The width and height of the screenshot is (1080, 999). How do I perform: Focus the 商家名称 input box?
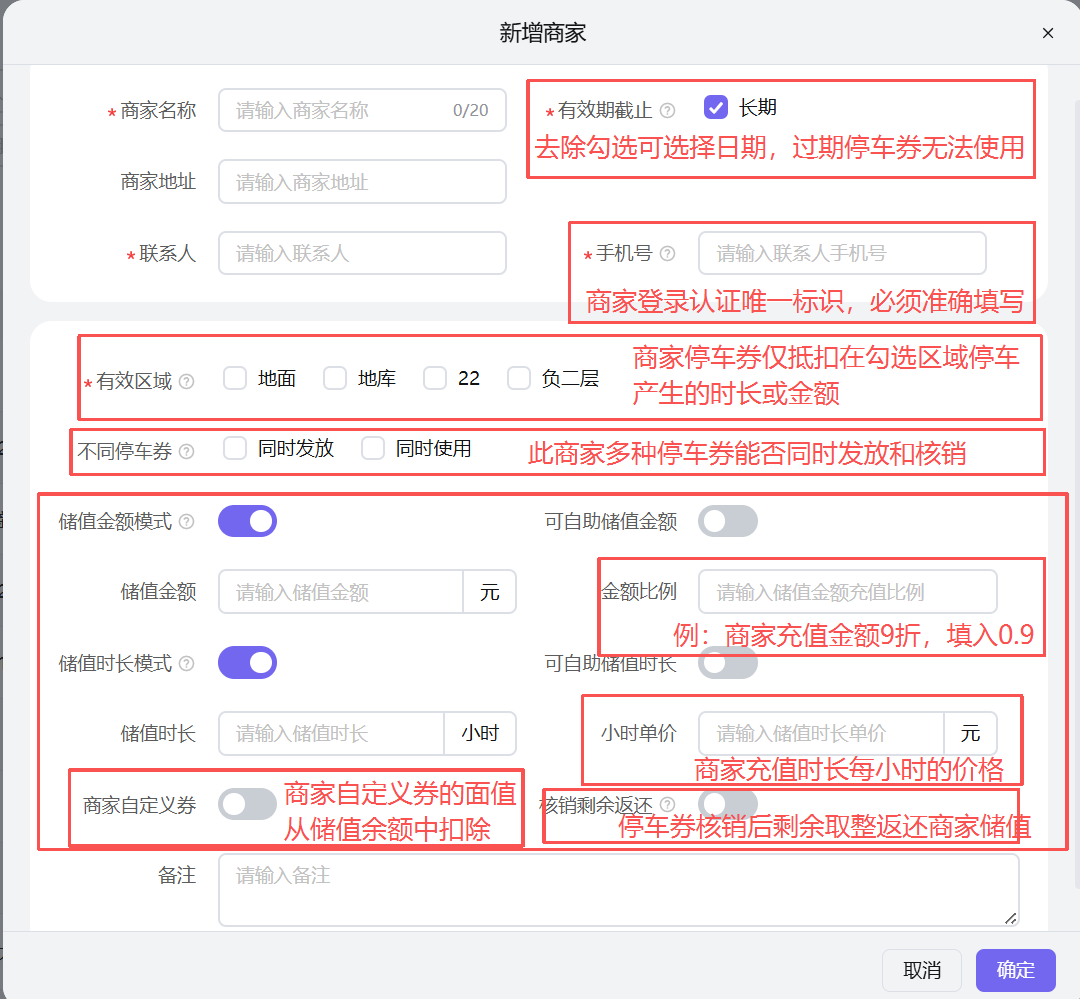[x=361, y=110]
